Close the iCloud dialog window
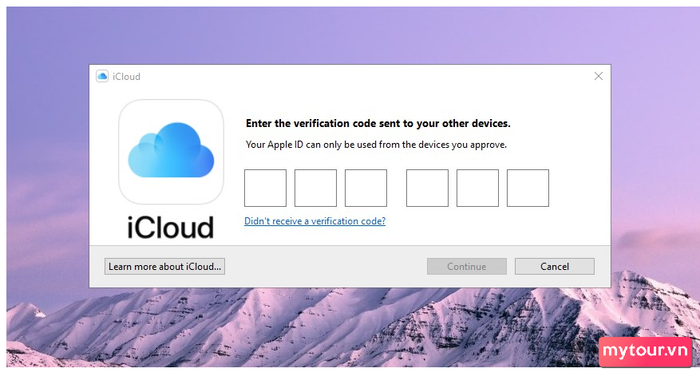The height and width of the screenshot is (377, 700). click(598, 76)
